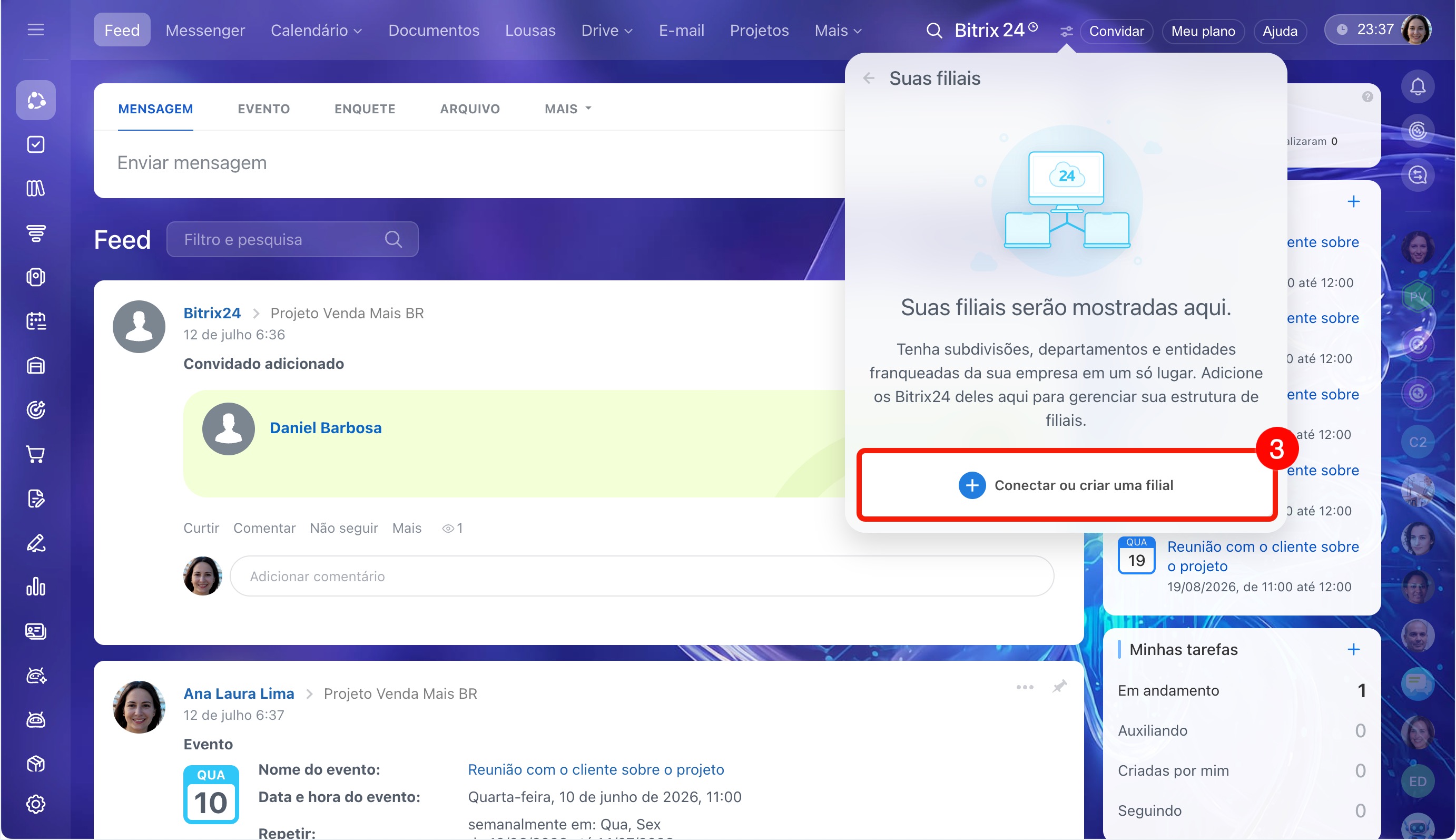Click Curtir on Bitrix24 post
This screenshot has height=840, width=1456.
pos(201,528)
